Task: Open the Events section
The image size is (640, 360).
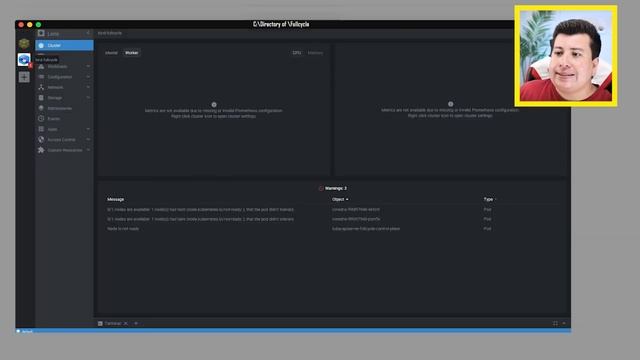Action: point(54,119)
